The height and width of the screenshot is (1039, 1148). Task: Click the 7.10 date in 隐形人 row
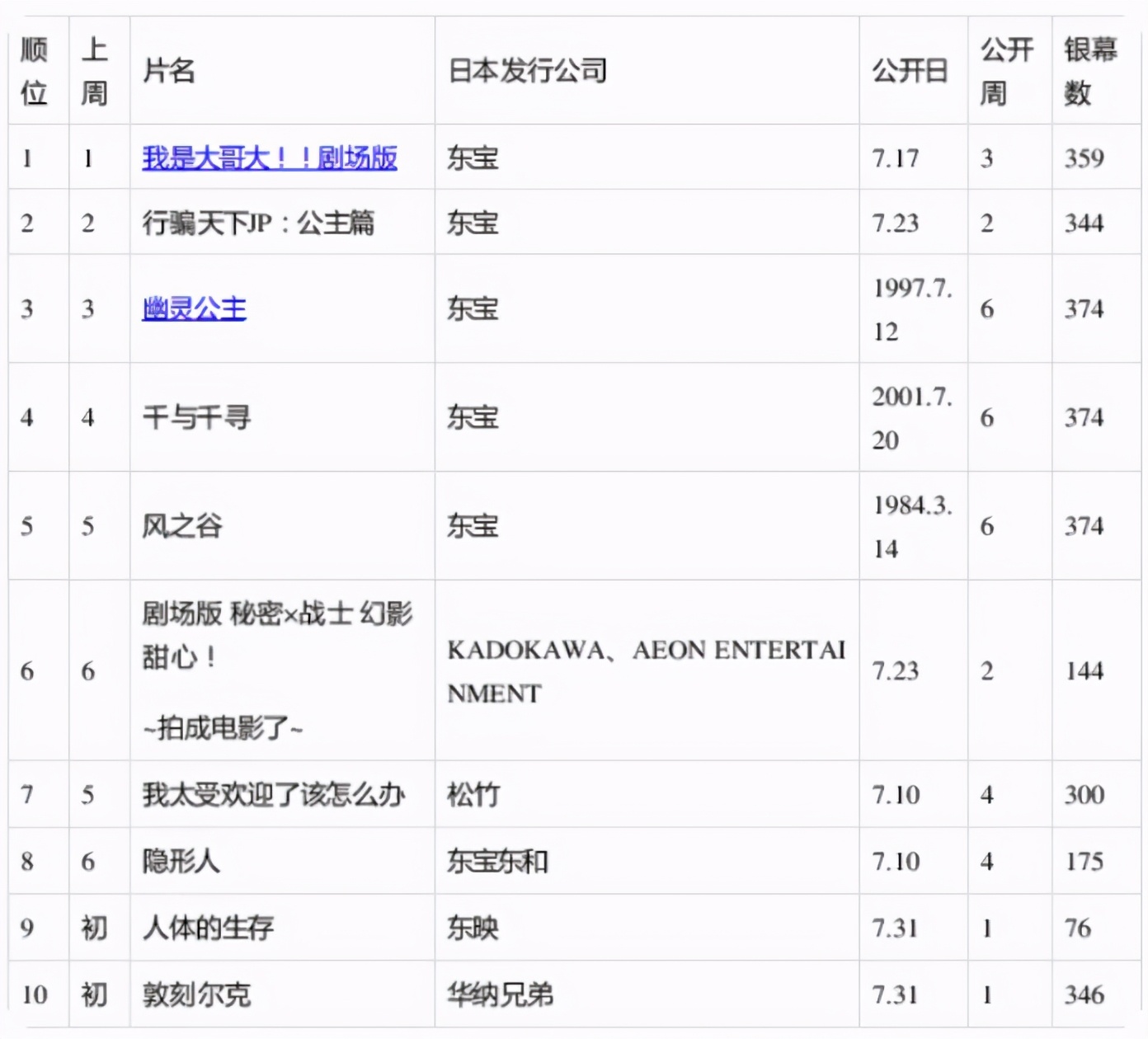pyautogui.click(x=896, y=862)
